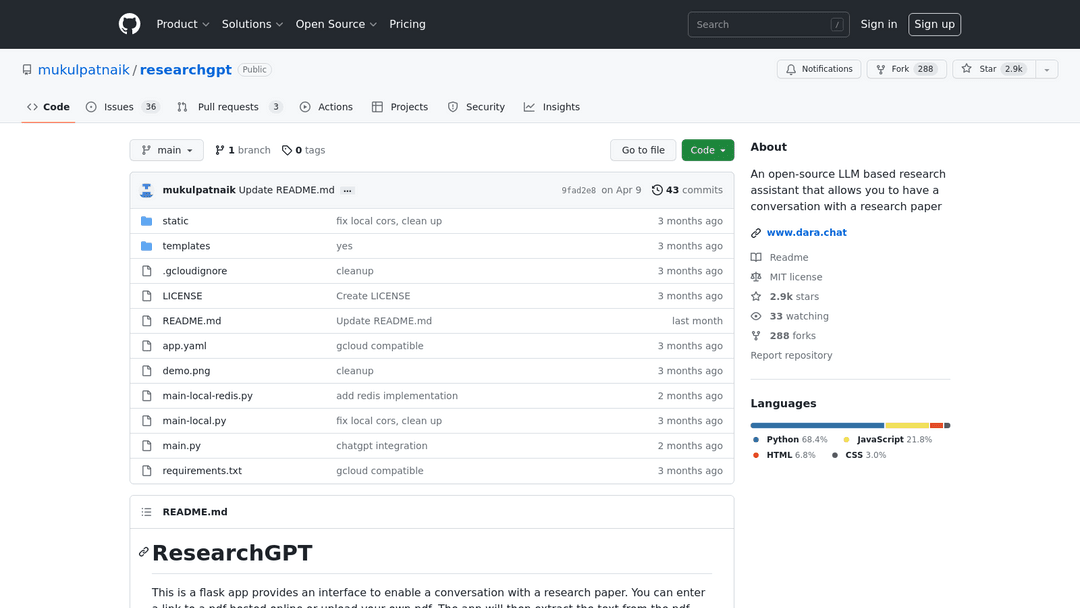
Task: Expand the star lists dropdown arrow
Action: click(x=1046, y=69)
